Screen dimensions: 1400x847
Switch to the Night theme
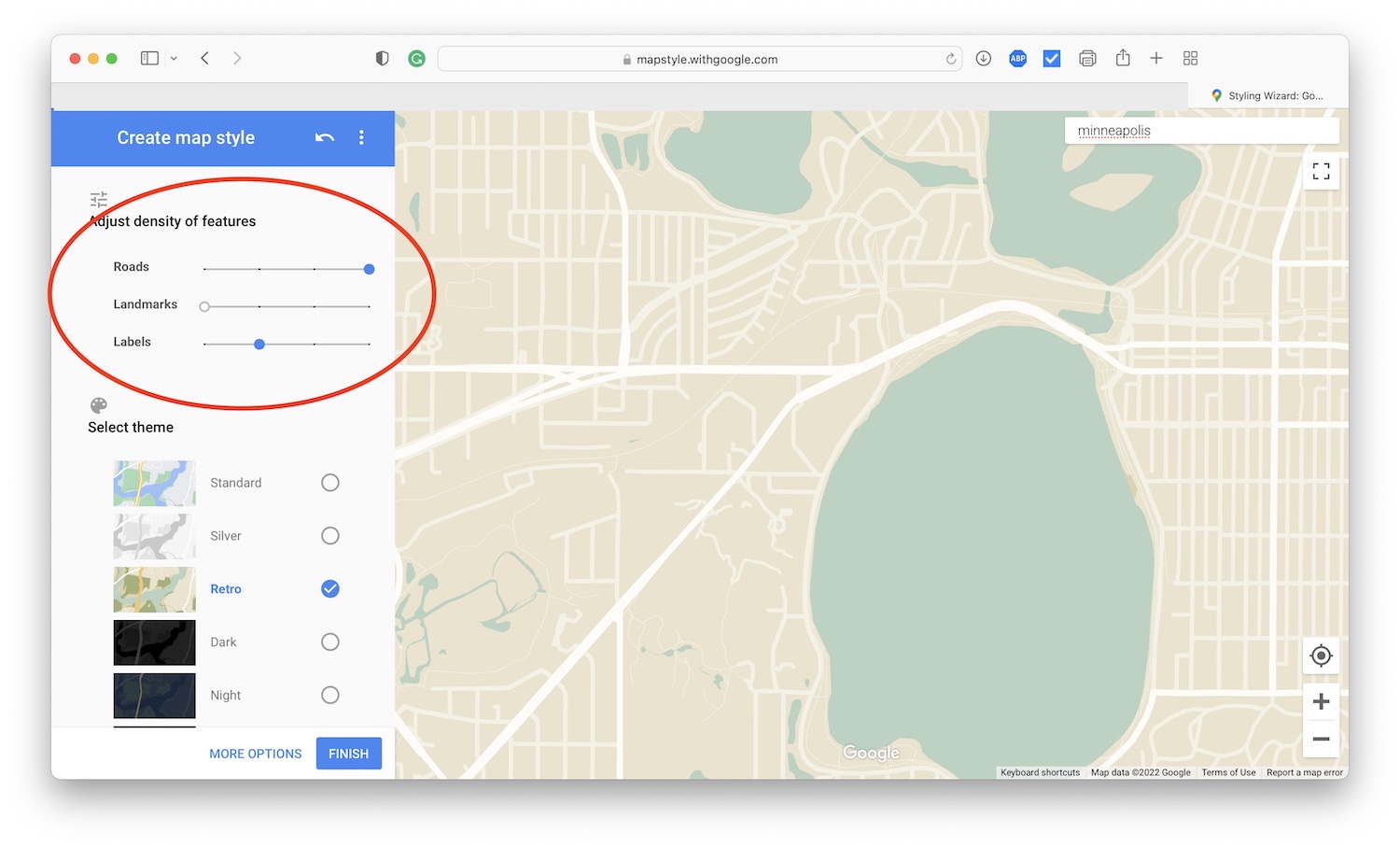(329, 695)
